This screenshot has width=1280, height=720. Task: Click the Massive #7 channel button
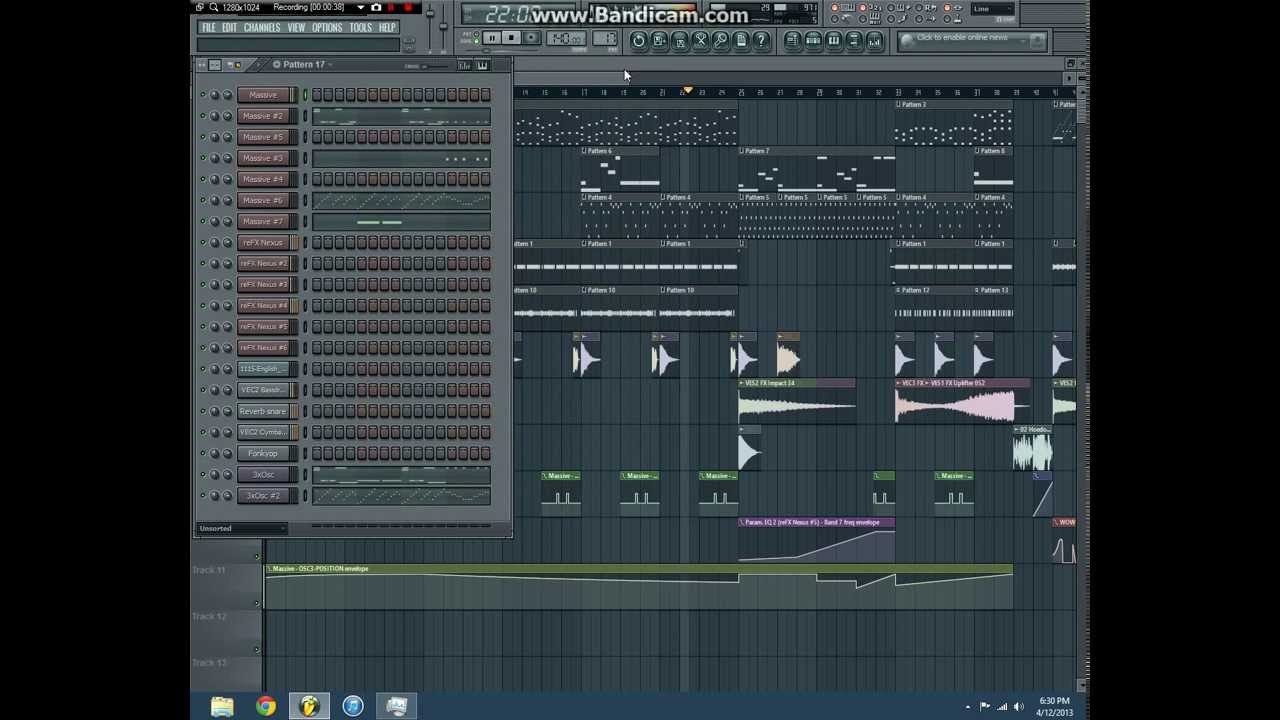click(x=263, y=222)
